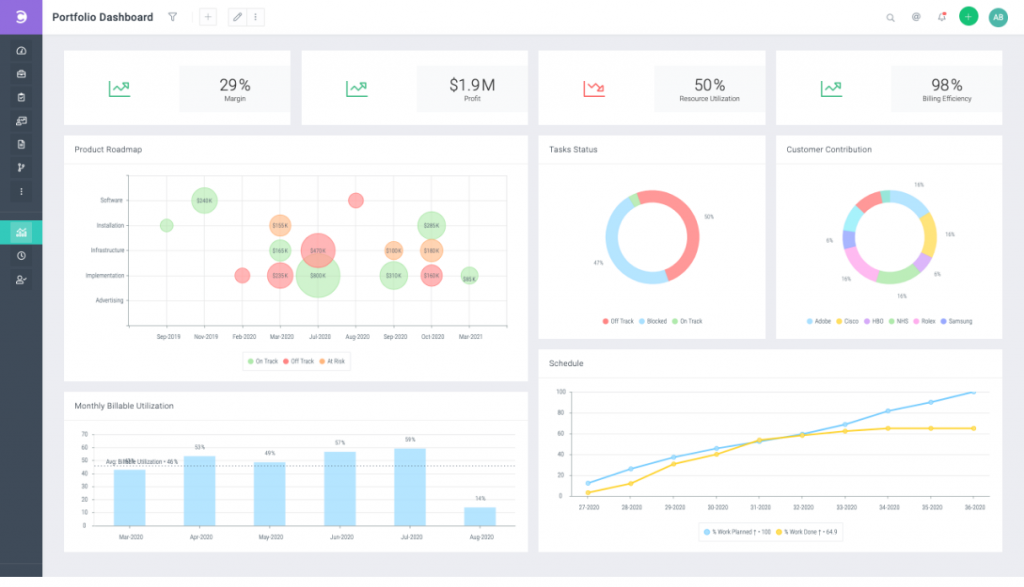
Task: Click the Jul-2020 bar showing 59%
Action: tap(410, 487)
